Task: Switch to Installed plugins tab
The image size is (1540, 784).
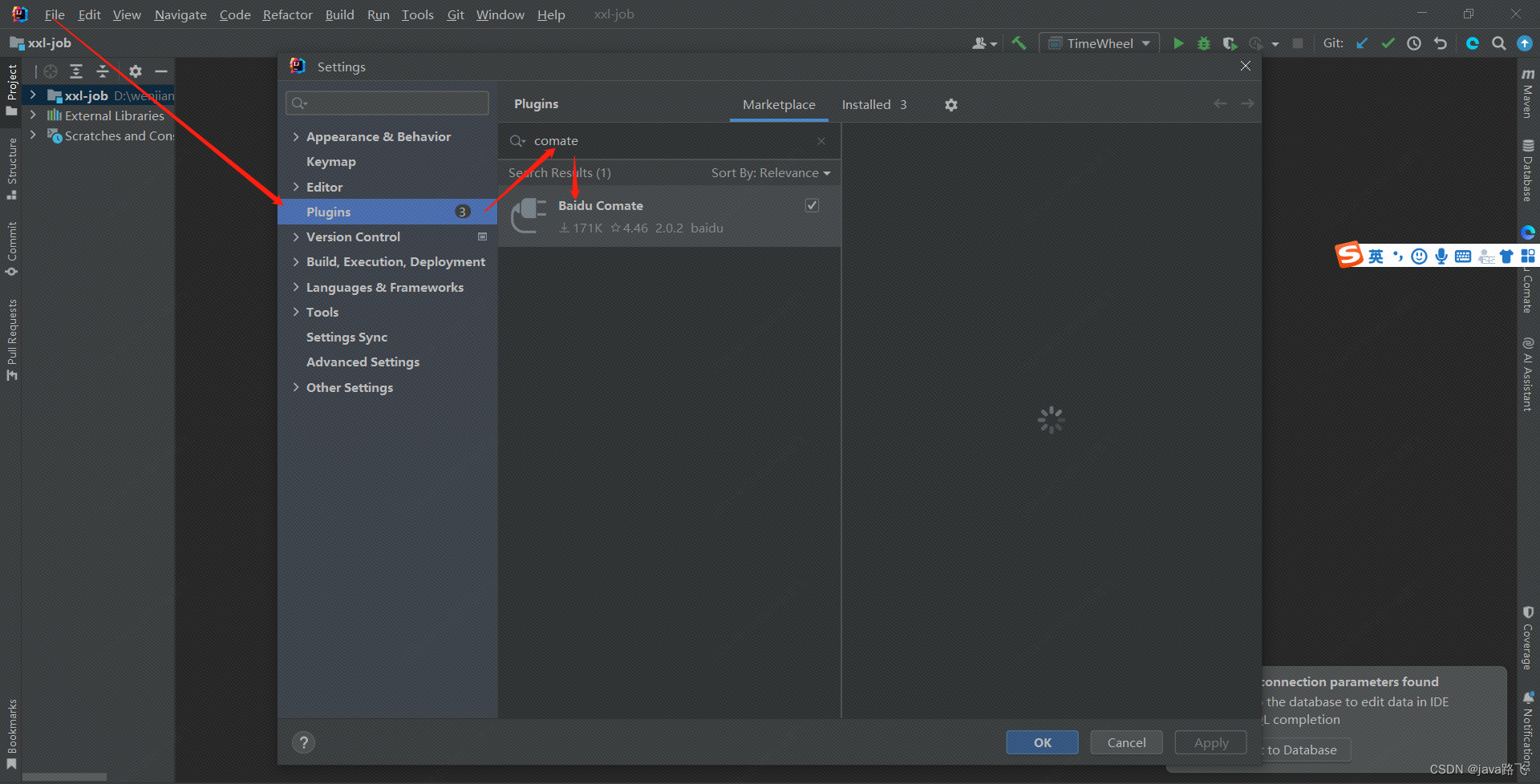Action: (873, 105)
